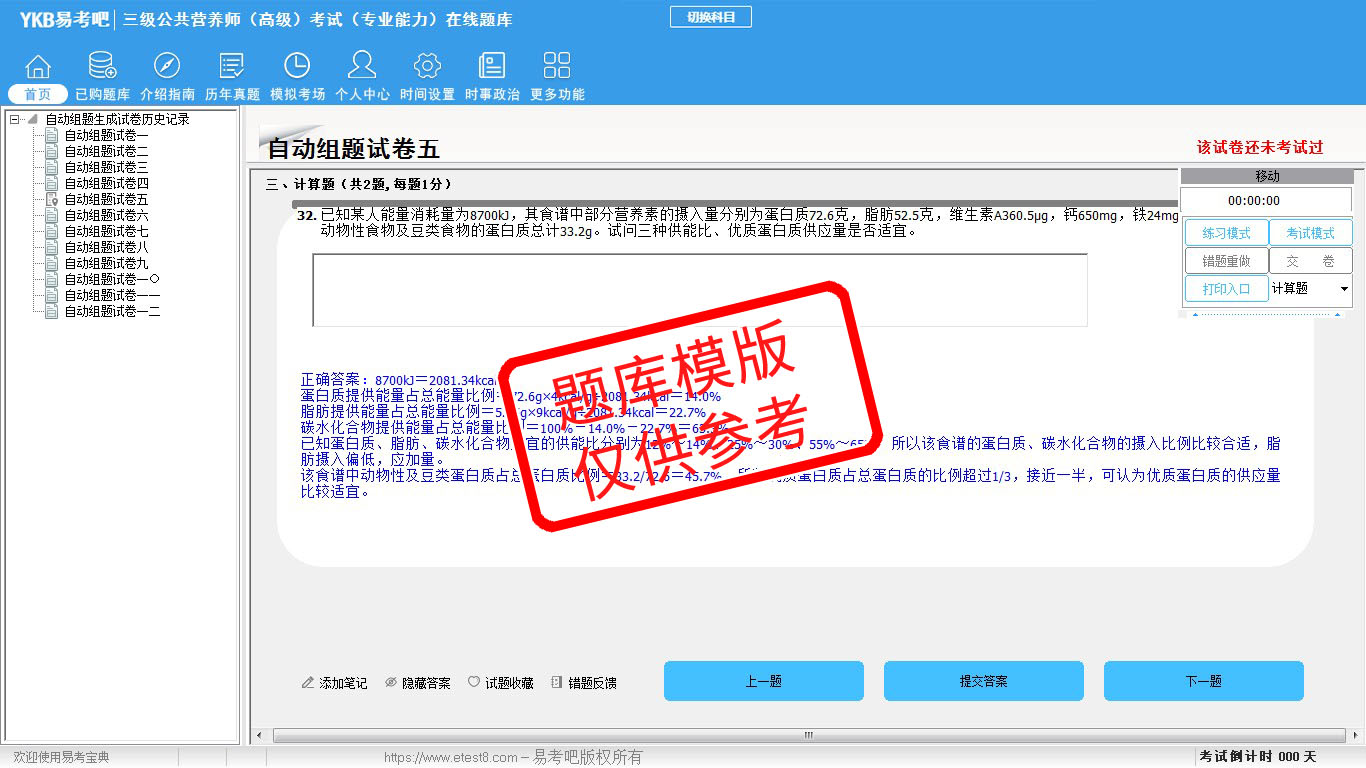Open 个人中心 user profile icon
Viewport: 1366px width, 768px height.
click(x=362, y=67)
